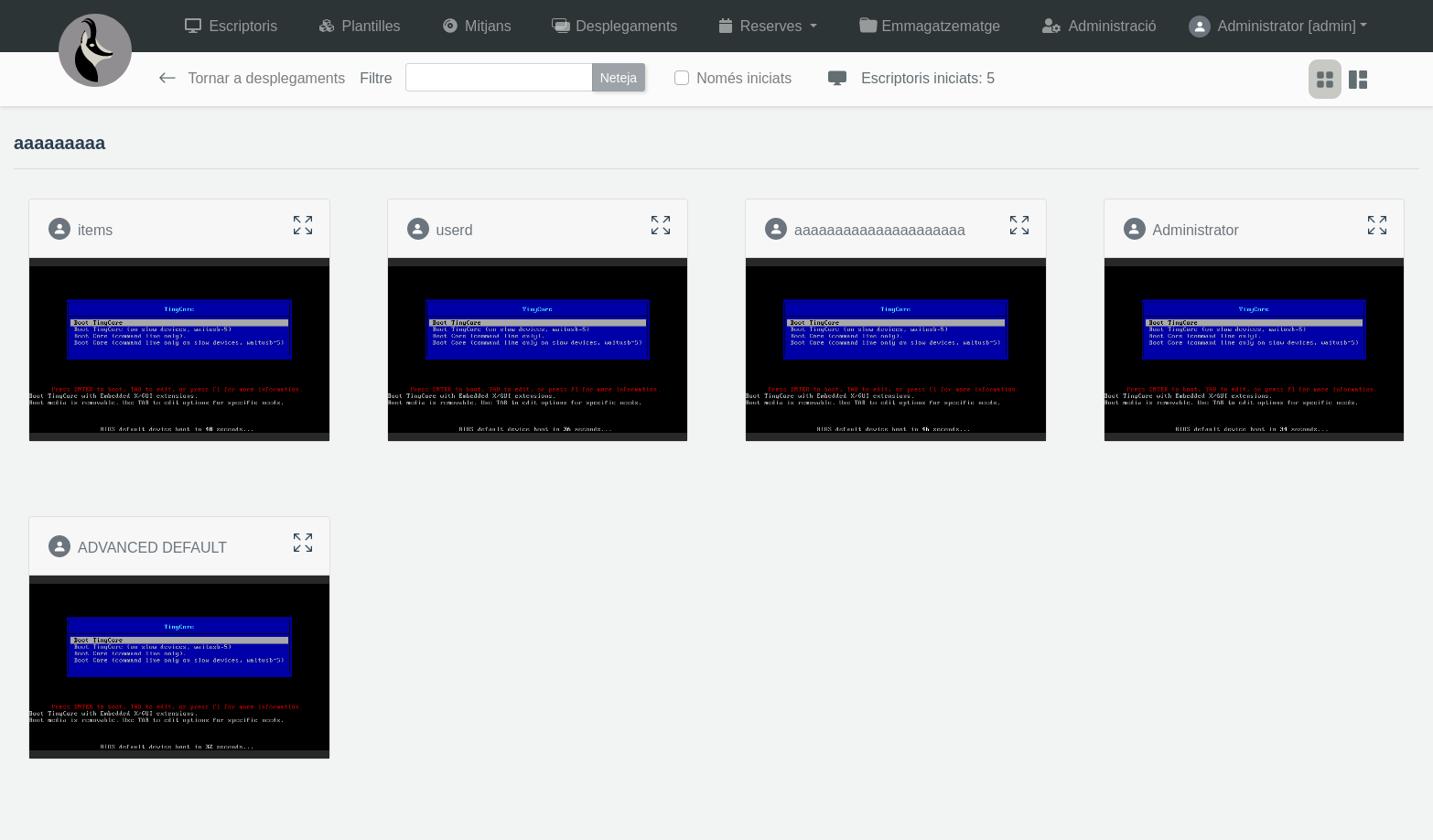Open Emmagatzematge page
The width and height of the screenshot is (1433, 840).
coord(929,26)
